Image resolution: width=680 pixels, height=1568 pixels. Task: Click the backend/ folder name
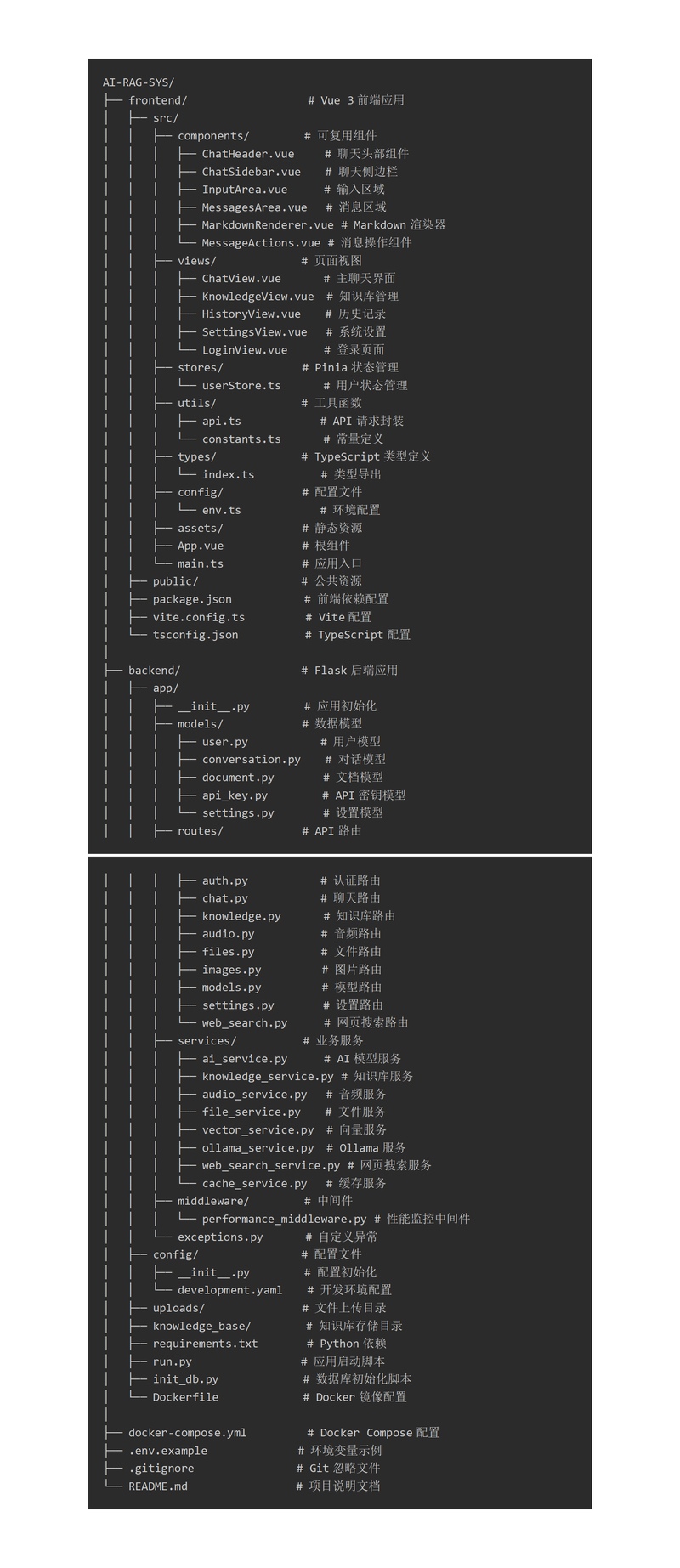[x=154, y=671]
